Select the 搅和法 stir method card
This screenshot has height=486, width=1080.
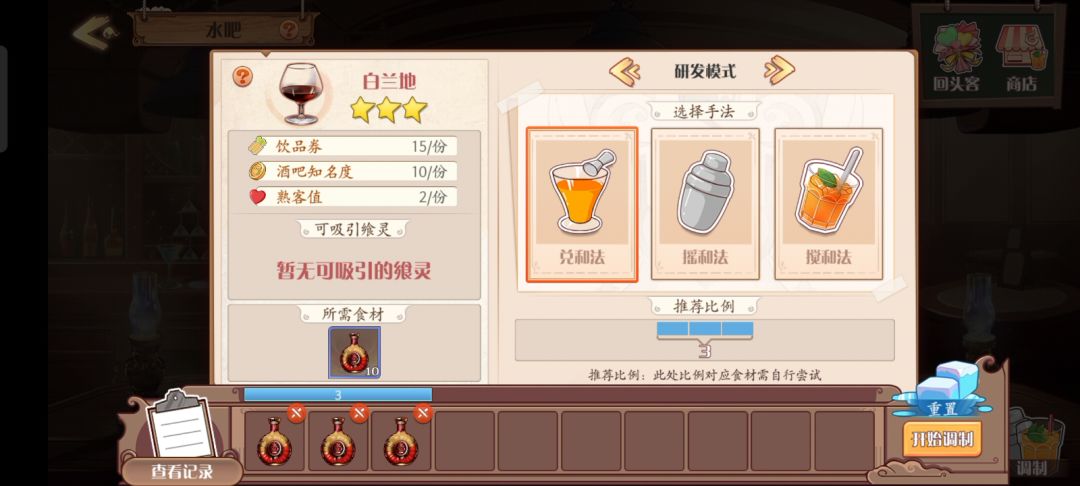click(x=829, y=204)
